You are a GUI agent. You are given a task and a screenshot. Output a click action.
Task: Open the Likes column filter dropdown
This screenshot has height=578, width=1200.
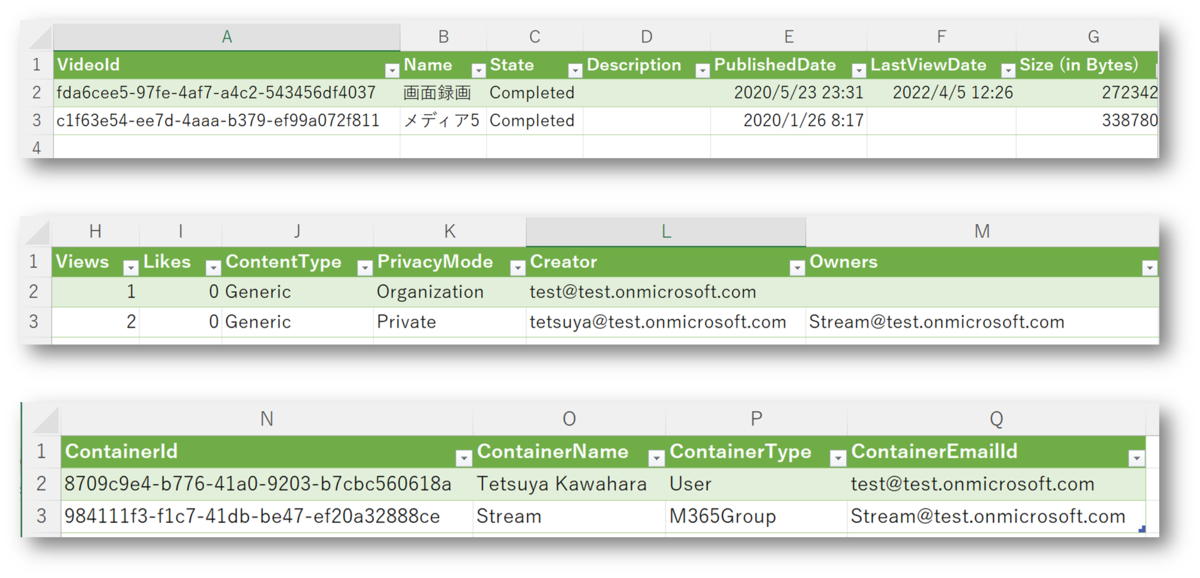[x=213, y=268]
